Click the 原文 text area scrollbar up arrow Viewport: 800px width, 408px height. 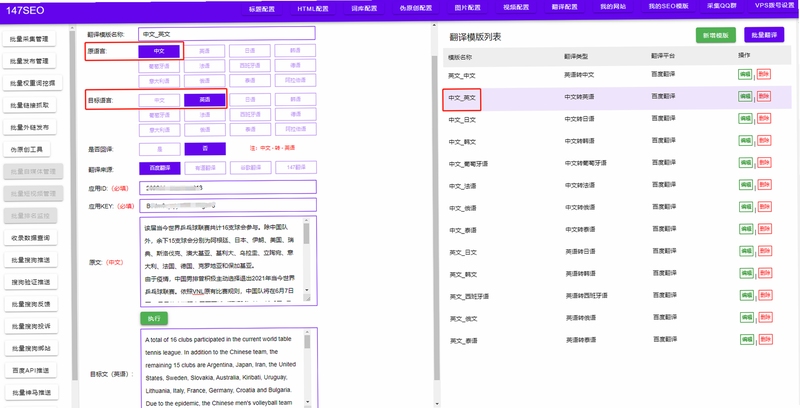click(307, 221)
